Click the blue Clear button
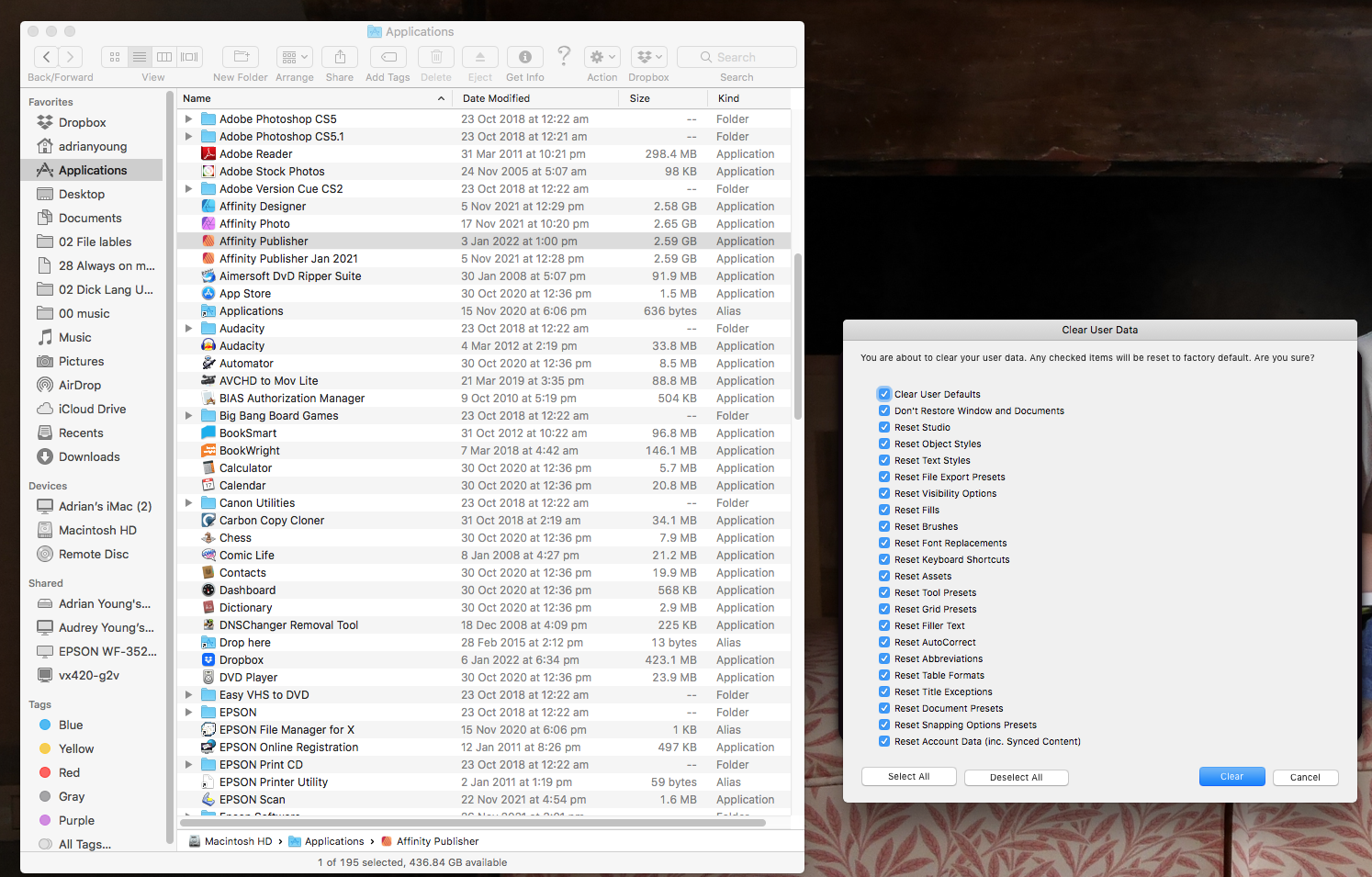Screen dimensions: 1372x877 [1231, 777]
